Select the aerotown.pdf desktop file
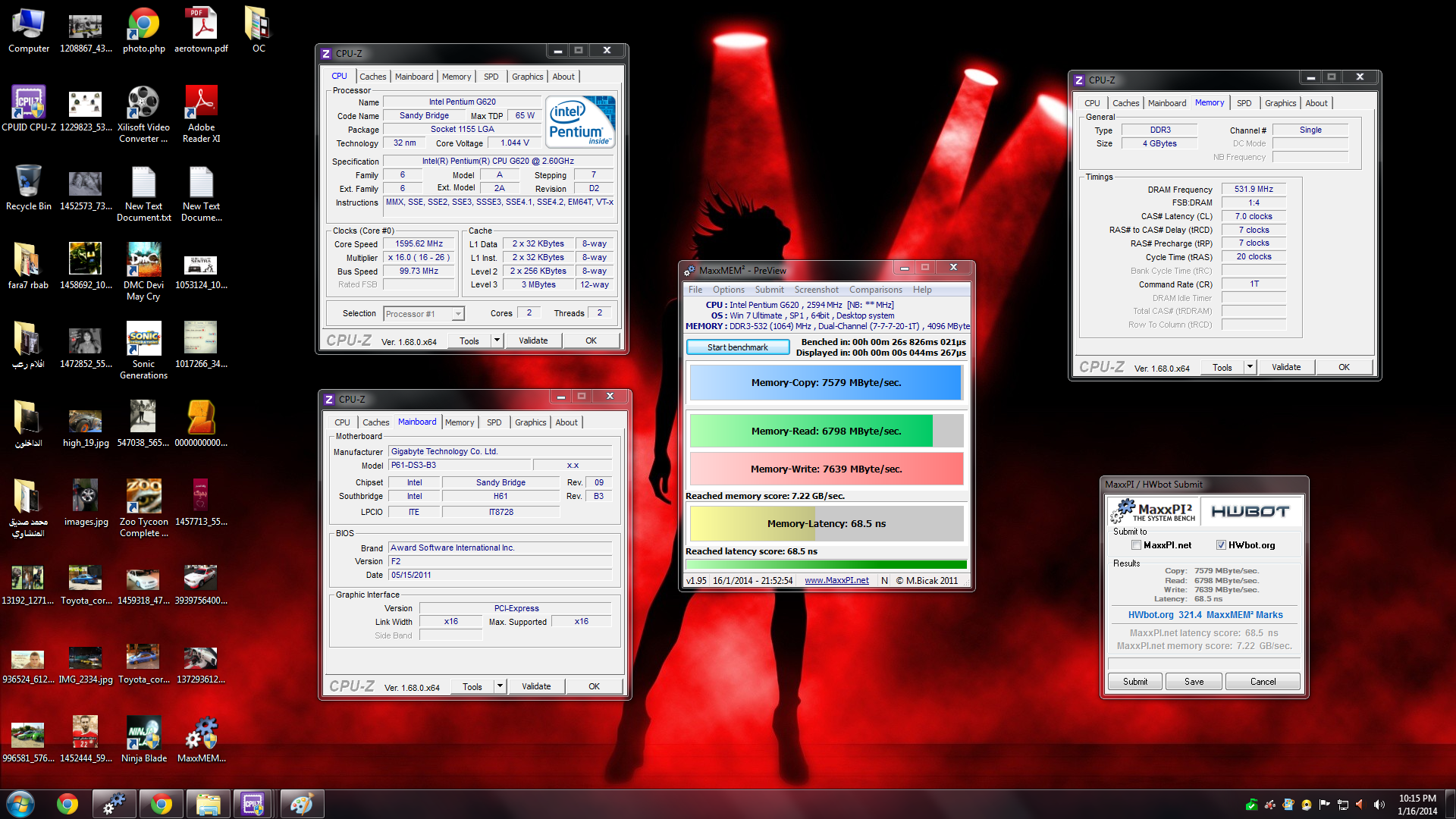This screenshot has height=819, width=1456. coord(201,30)
